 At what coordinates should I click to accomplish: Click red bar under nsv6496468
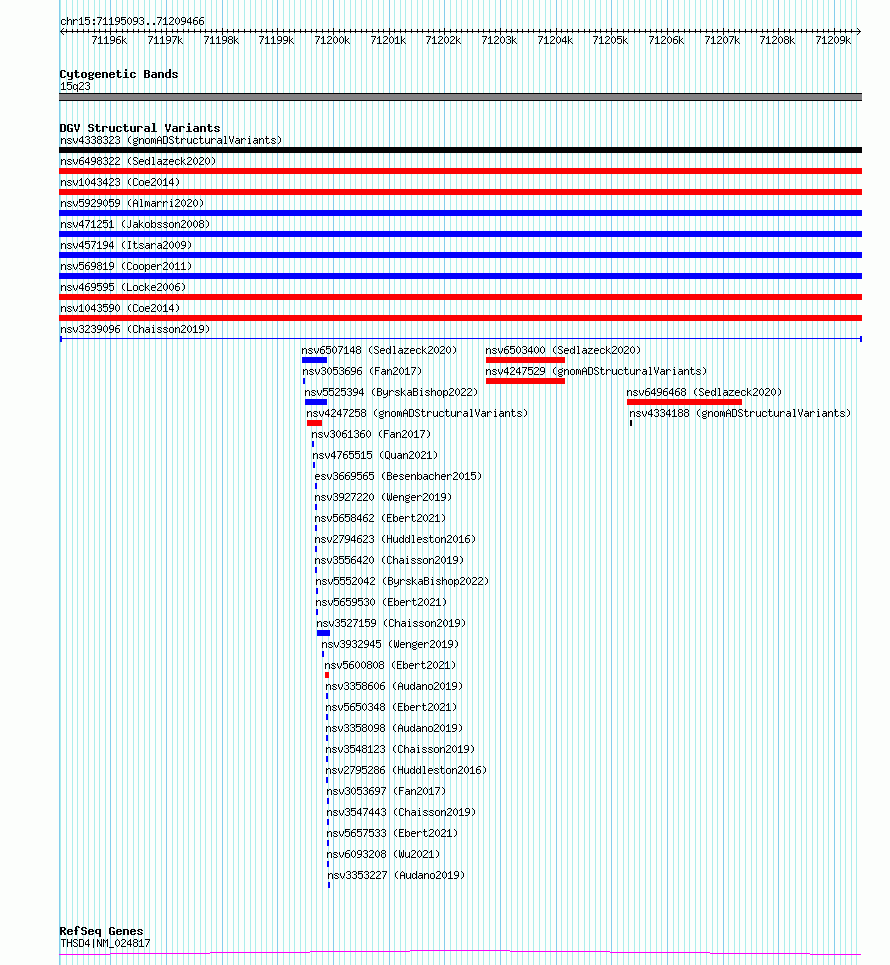point(684,402)
